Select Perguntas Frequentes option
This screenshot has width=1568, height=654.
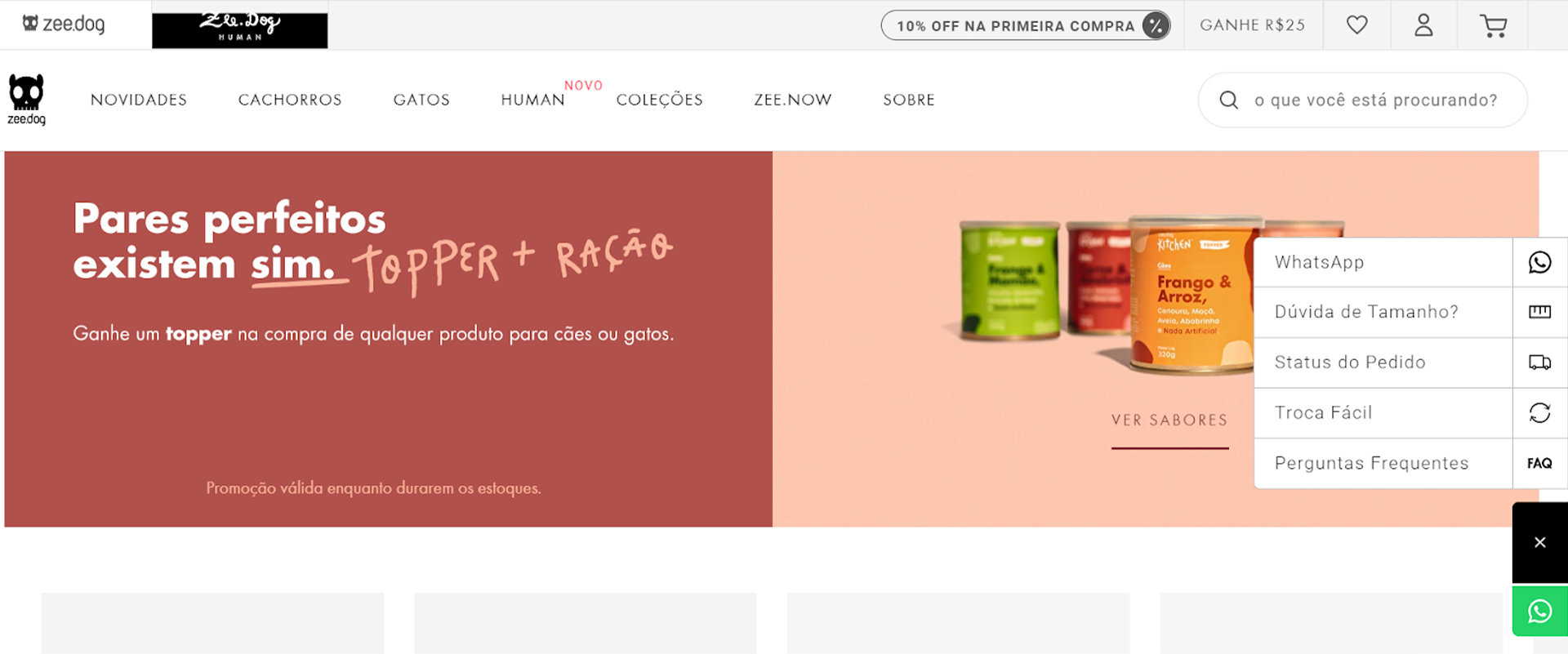pos(1383,463)
